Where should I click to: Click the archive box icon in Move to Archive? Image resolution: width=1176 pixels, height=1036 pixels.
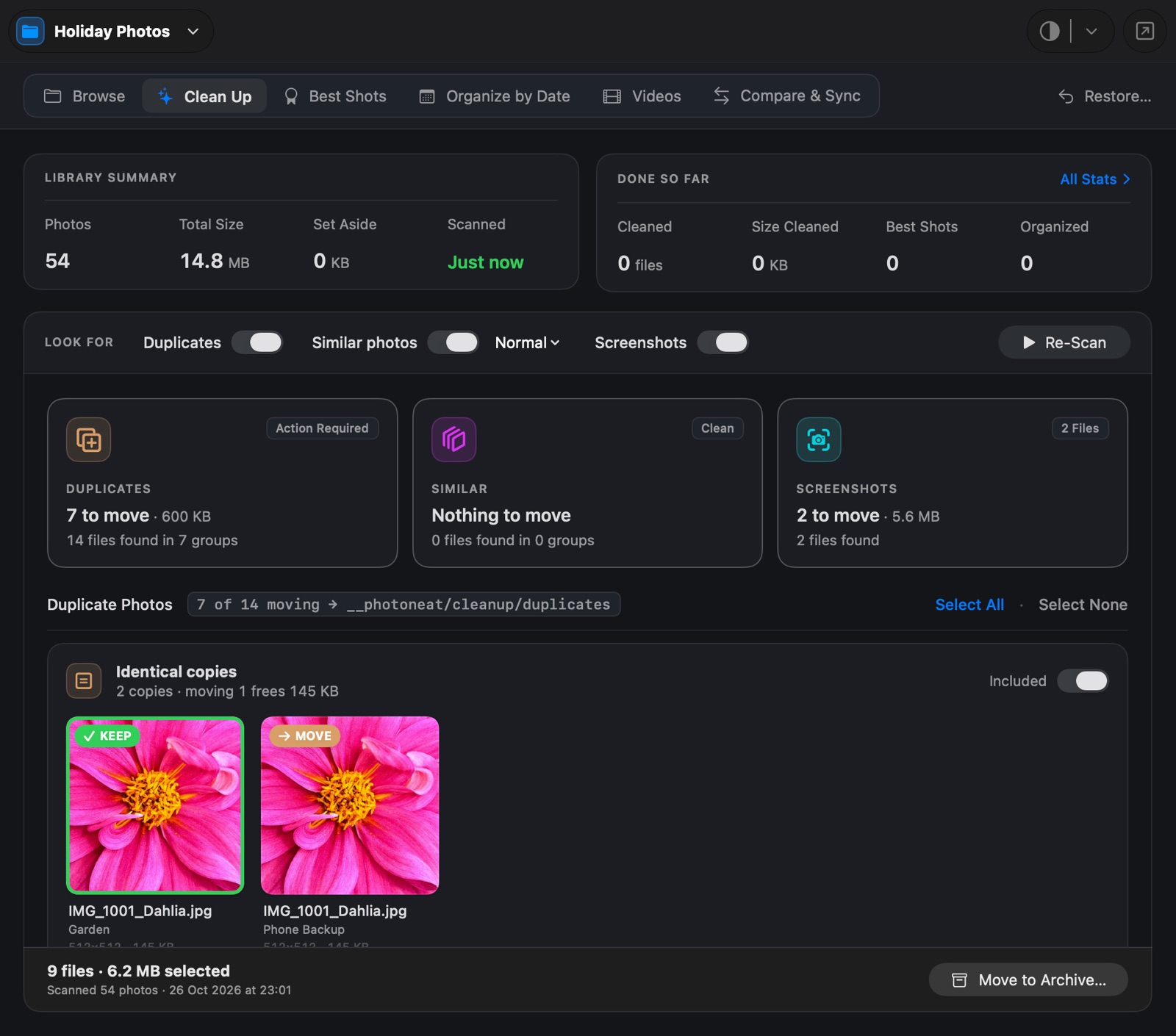coord(959,980)
